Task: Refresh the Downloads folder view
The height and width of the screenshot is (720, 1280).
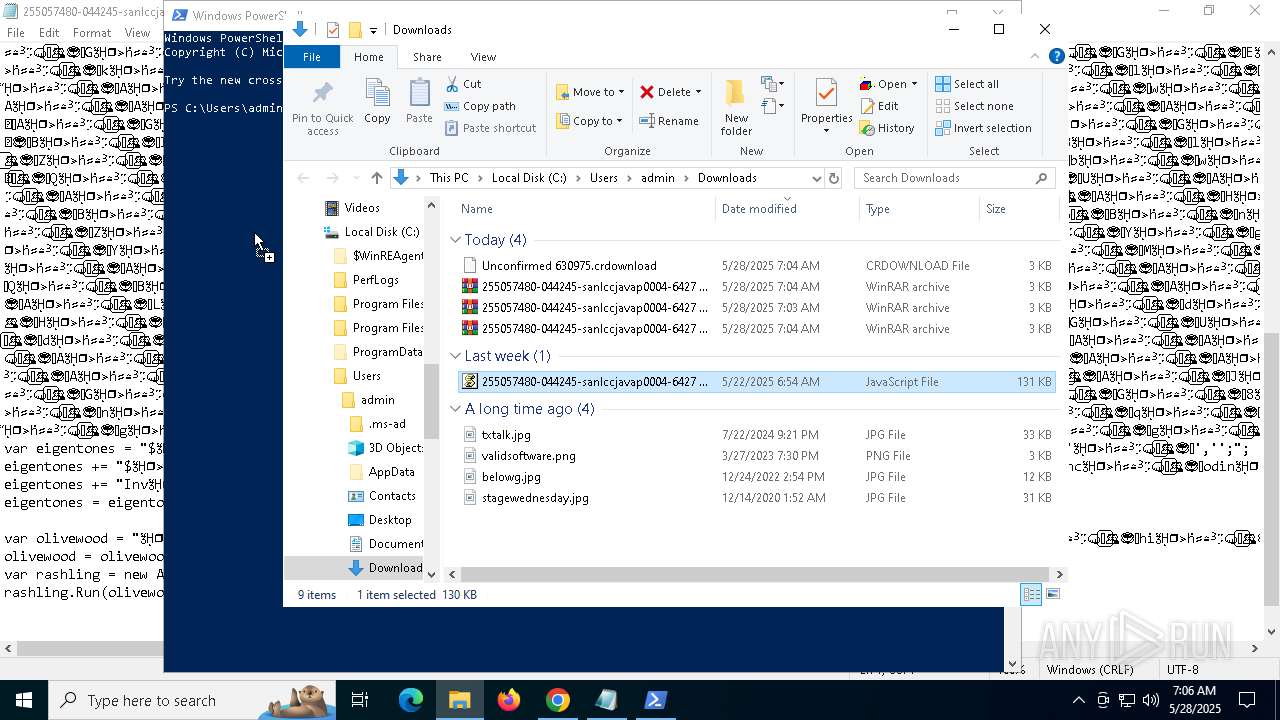Action: click(x=834, y=178)
